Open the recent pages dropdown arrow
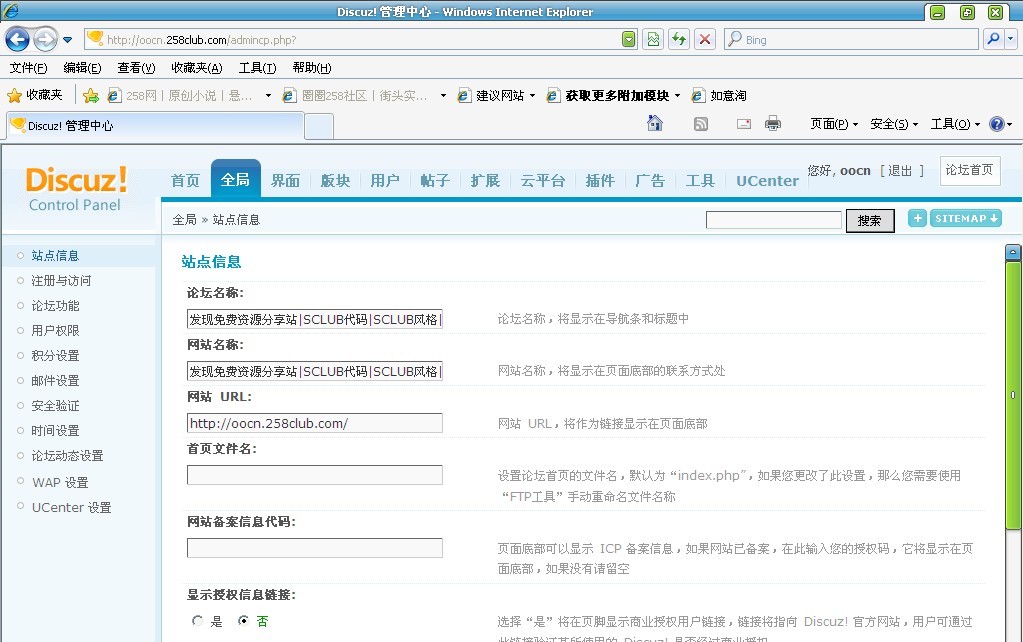Viewport: 1023px width, 642px height. pos(67,40)
